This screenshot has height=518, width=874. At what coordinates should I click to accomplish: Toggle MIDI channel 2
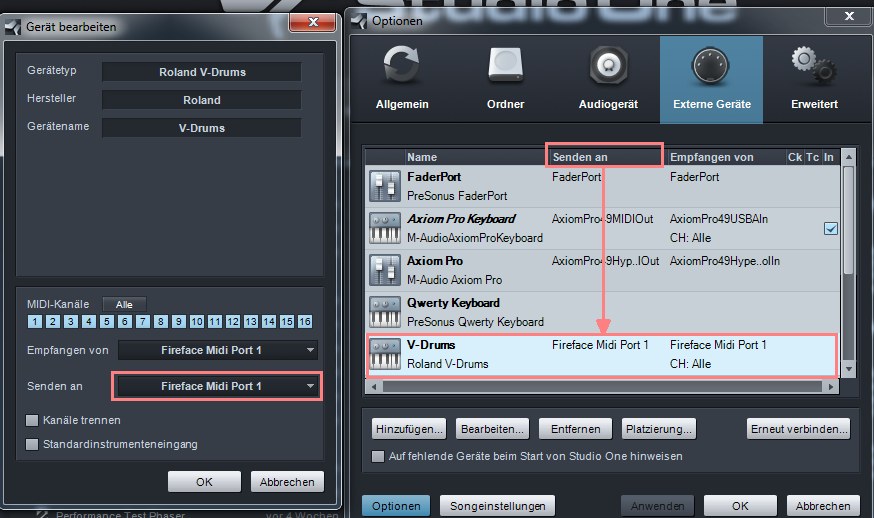[x=52, y=322]
